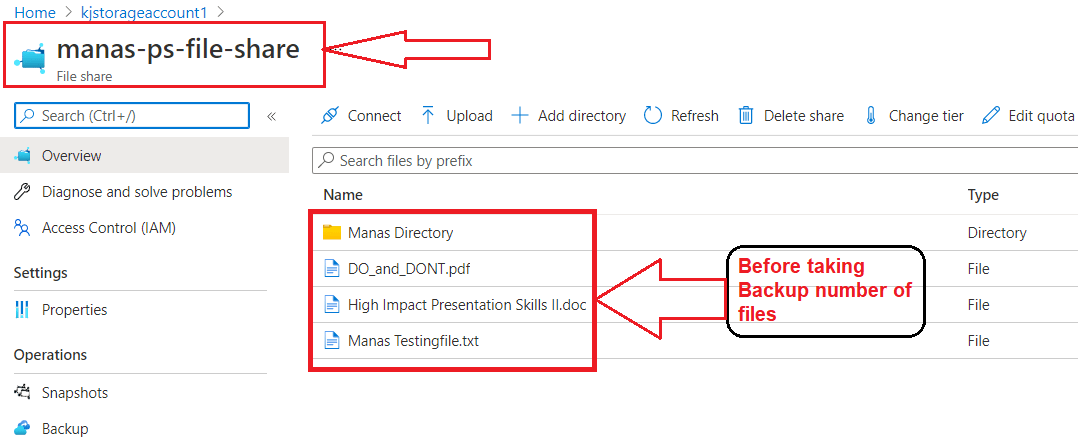Image resolution: width=1078 pixels, height=440 pixels.
Task: Collapse the sidebar with double chevron
Action: click(x=272, y=116)
